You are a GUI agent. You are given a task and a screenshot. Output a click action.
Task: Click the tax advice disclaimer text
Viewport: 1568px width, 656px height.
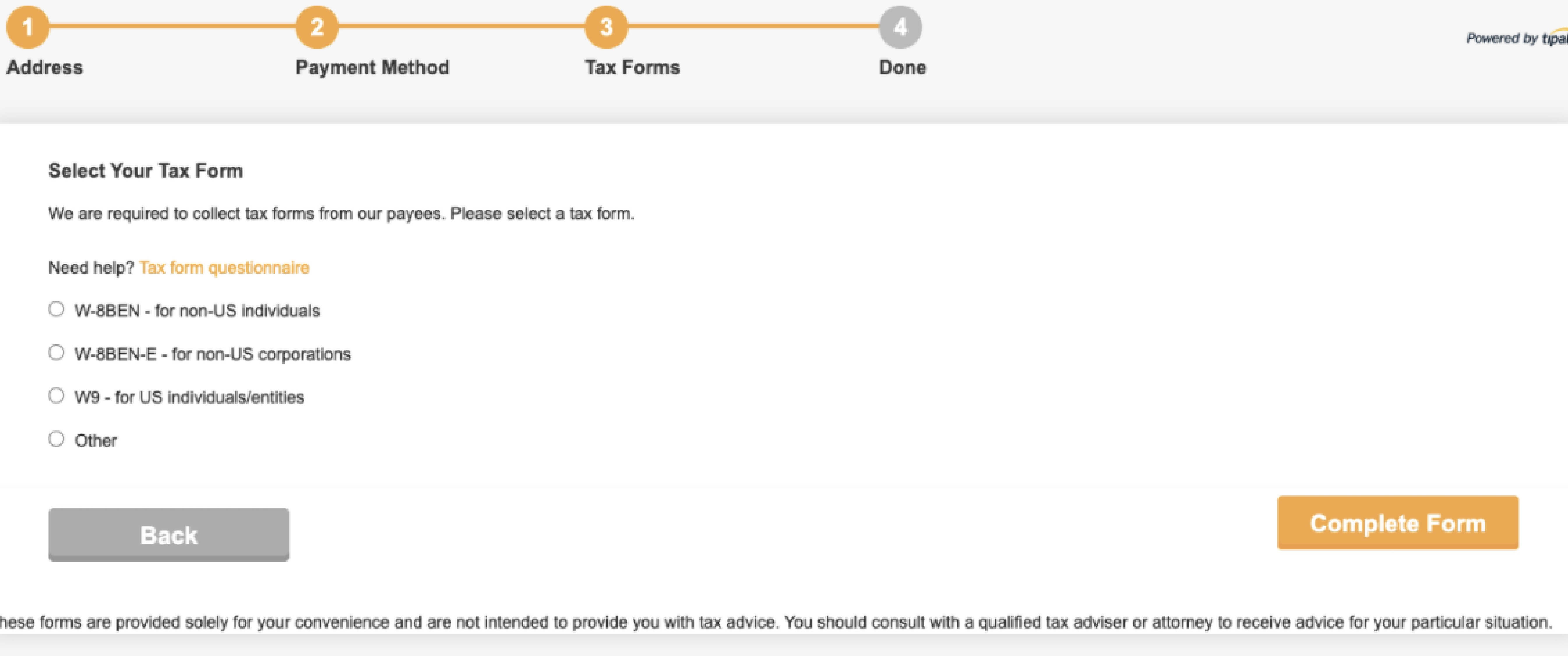776,622
